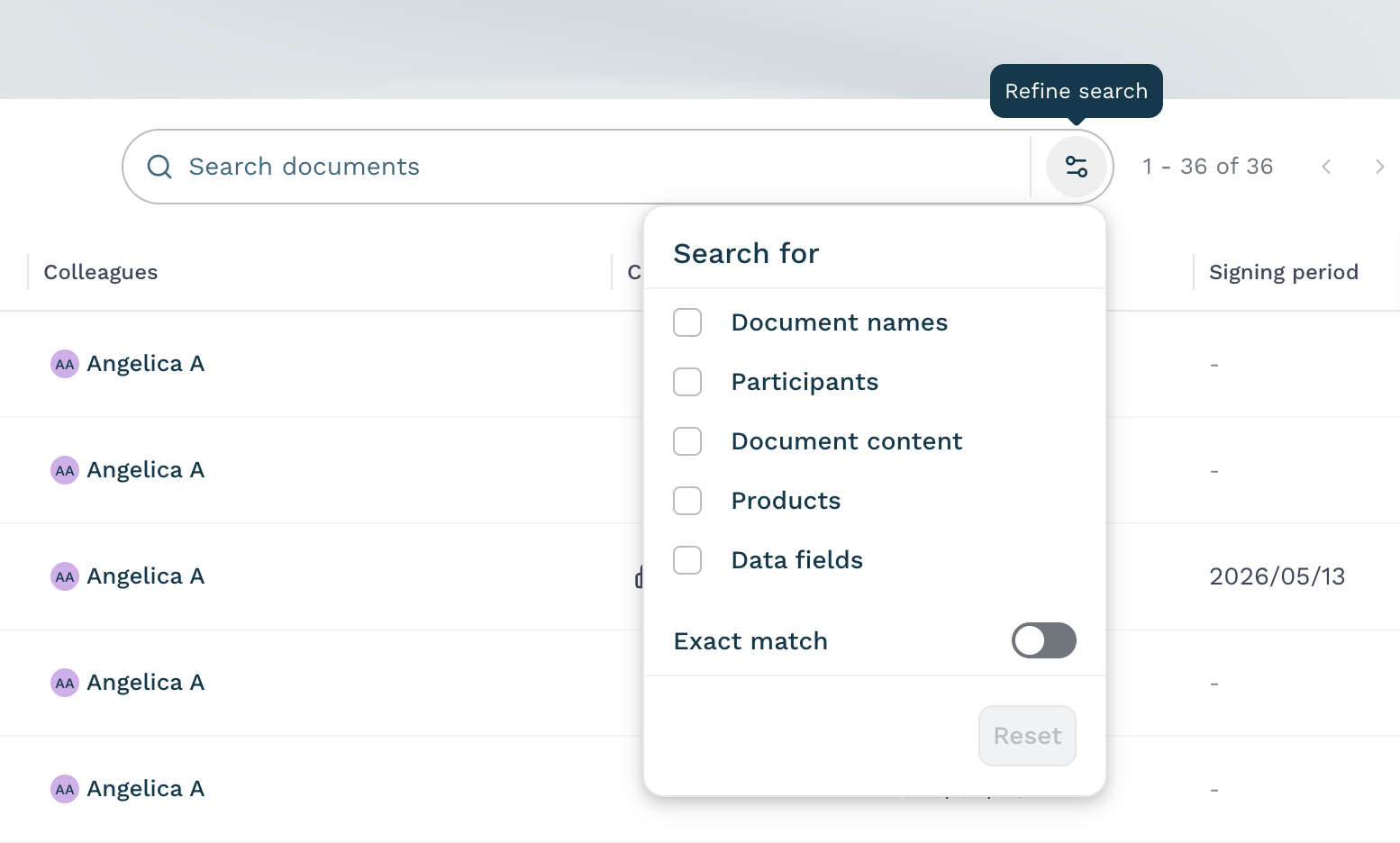Select the Data fields checkbox

687,560
